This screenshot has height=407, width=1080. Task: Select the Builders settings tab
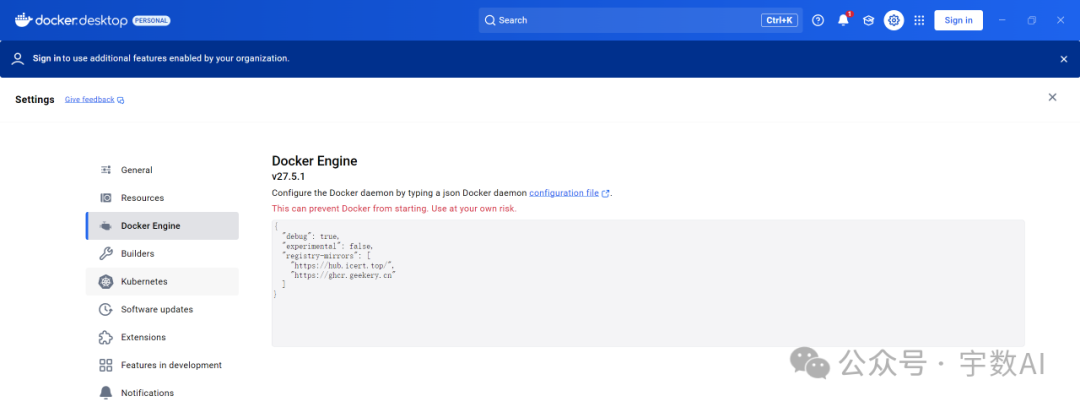(x=162, y=253)
